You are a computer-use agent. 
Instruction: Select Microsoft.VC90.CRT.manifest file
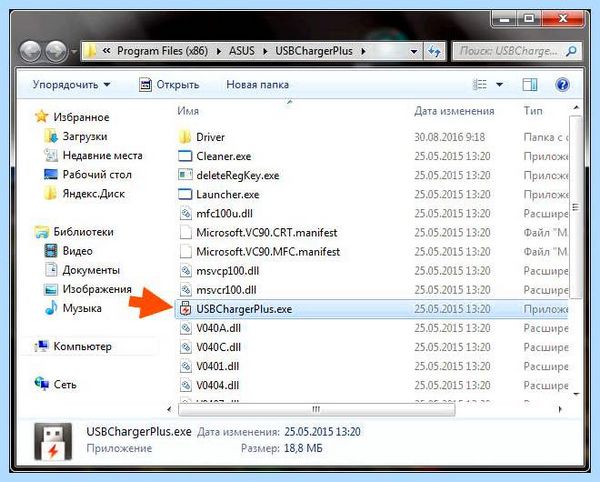(x=267, y=233)
